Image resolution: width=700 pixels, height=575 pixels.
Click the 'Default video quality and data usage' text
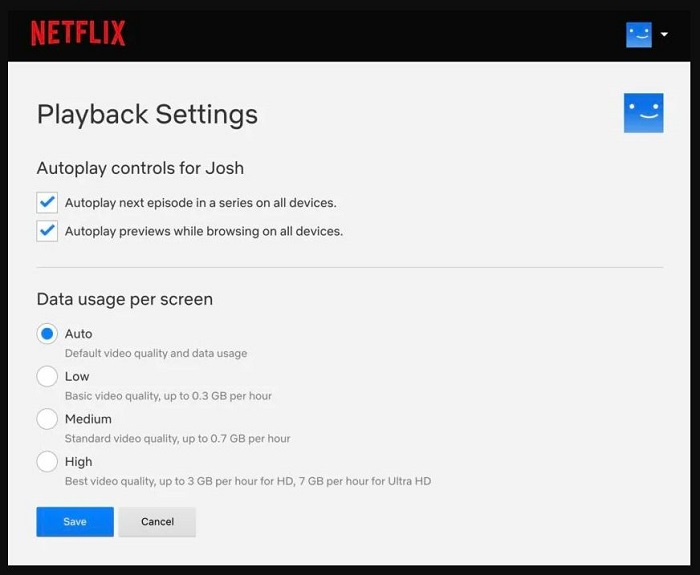[156, 353]
